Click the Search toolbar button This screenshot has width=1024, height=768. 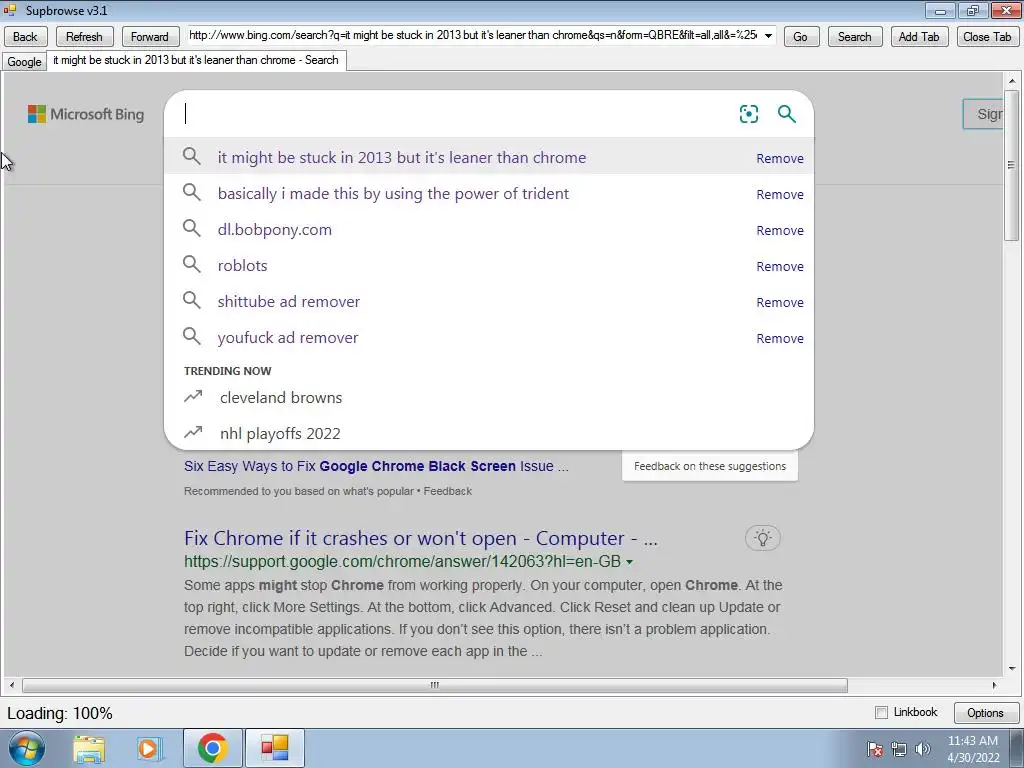click(x=855, y=37)
